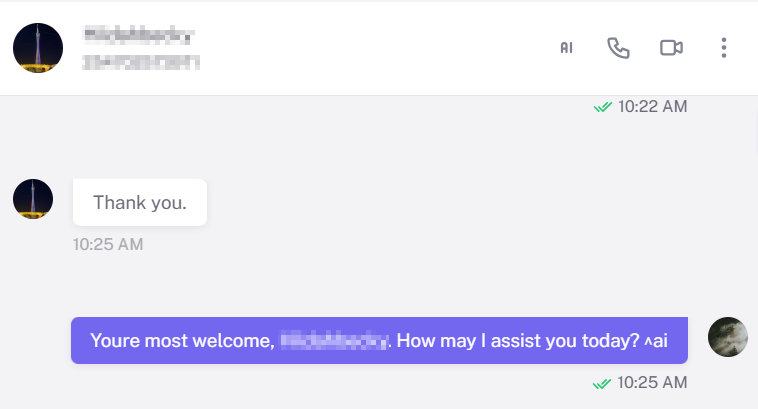Screen dimensions: 758x409
Task: Select the purple "Youre most welcome" message
Action: [380, 340]
